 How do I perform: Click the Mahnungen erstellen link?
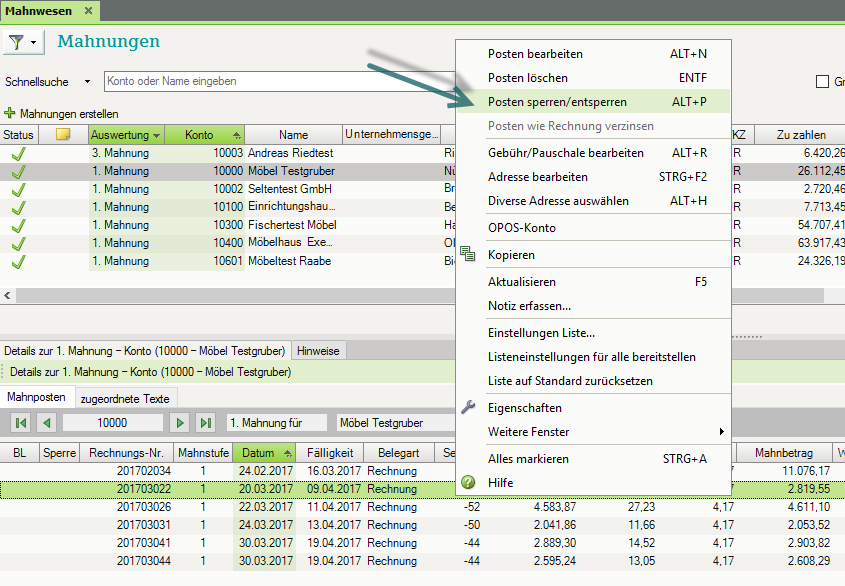[69, 114]
